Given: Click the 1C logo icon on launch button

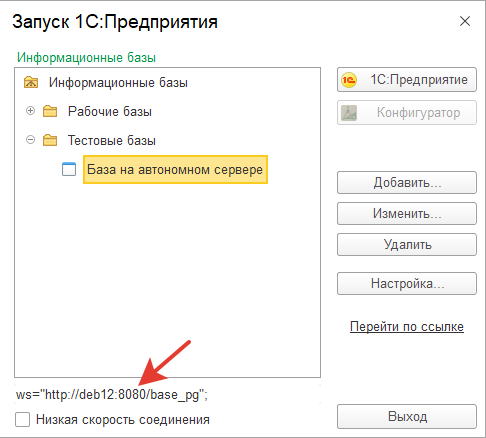Looking at the screenshot, I should point(349,80).
